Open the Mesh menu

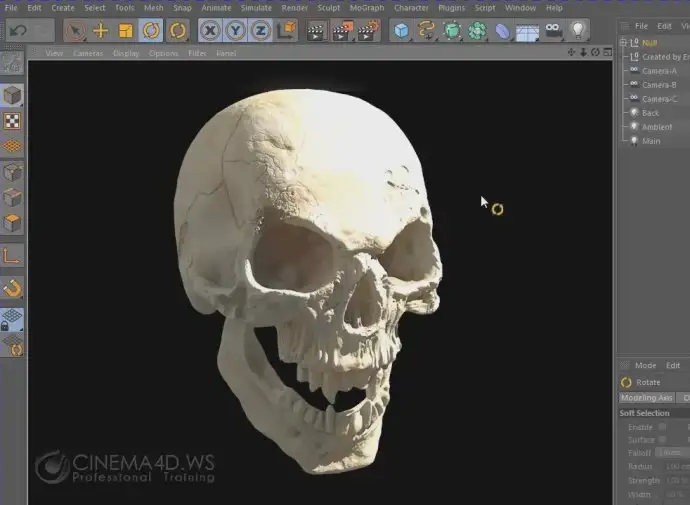[x=154, y=8]
